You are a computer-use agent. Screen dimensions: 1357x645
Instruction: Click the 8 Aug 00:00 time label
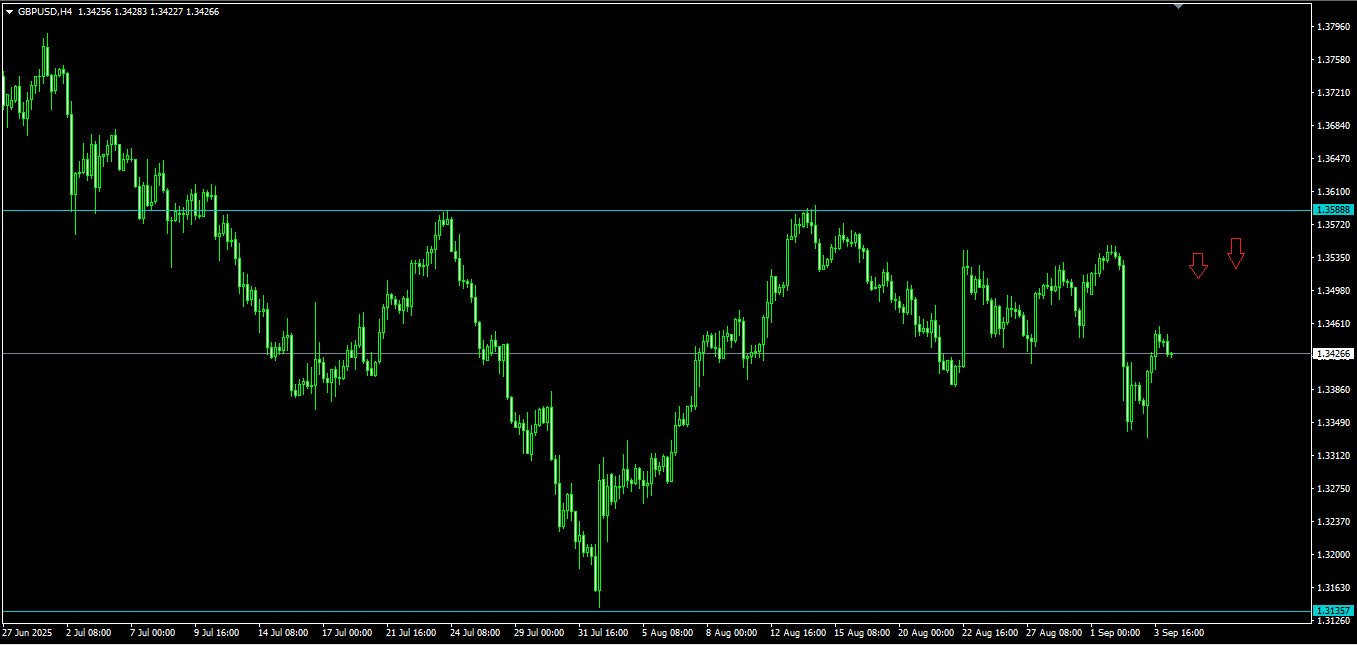(731, 633)
